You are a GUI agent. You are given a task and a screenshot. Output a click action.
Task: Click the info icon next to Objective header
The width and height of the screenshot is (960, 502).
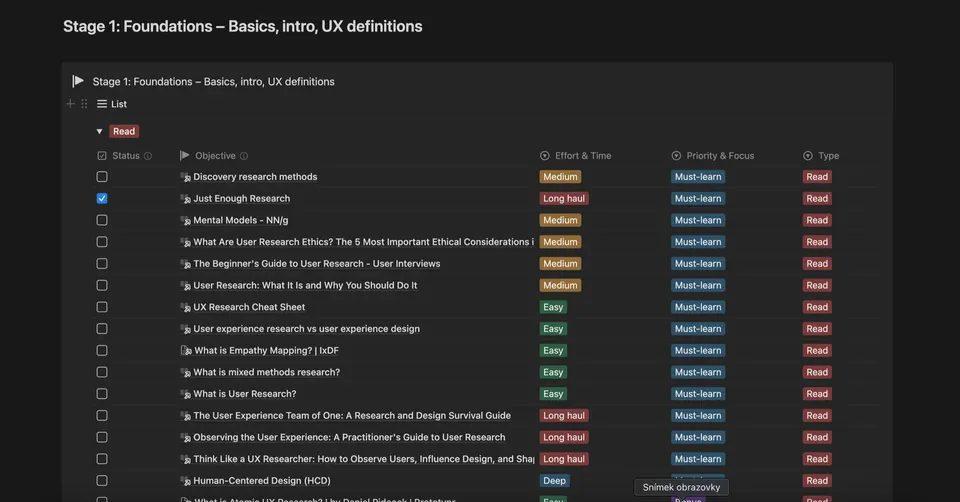(x=244, y=156)
